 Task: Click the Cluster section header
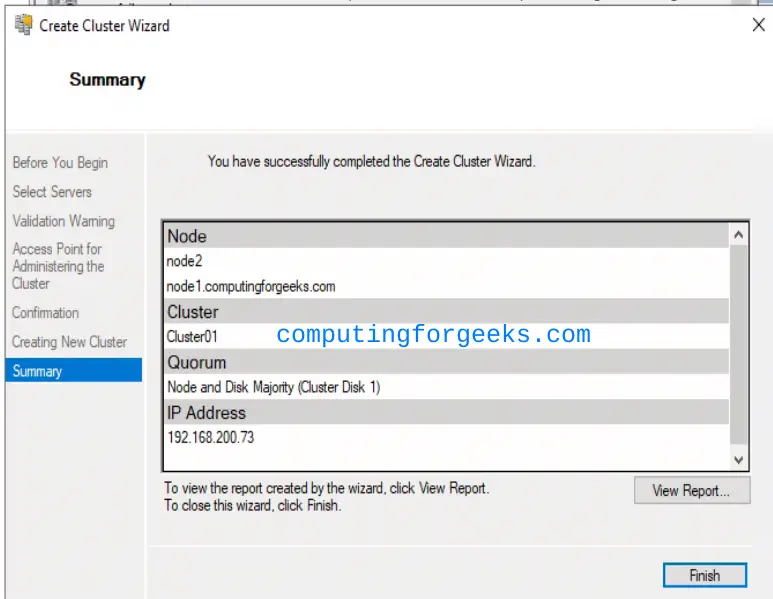pos(446,311)
